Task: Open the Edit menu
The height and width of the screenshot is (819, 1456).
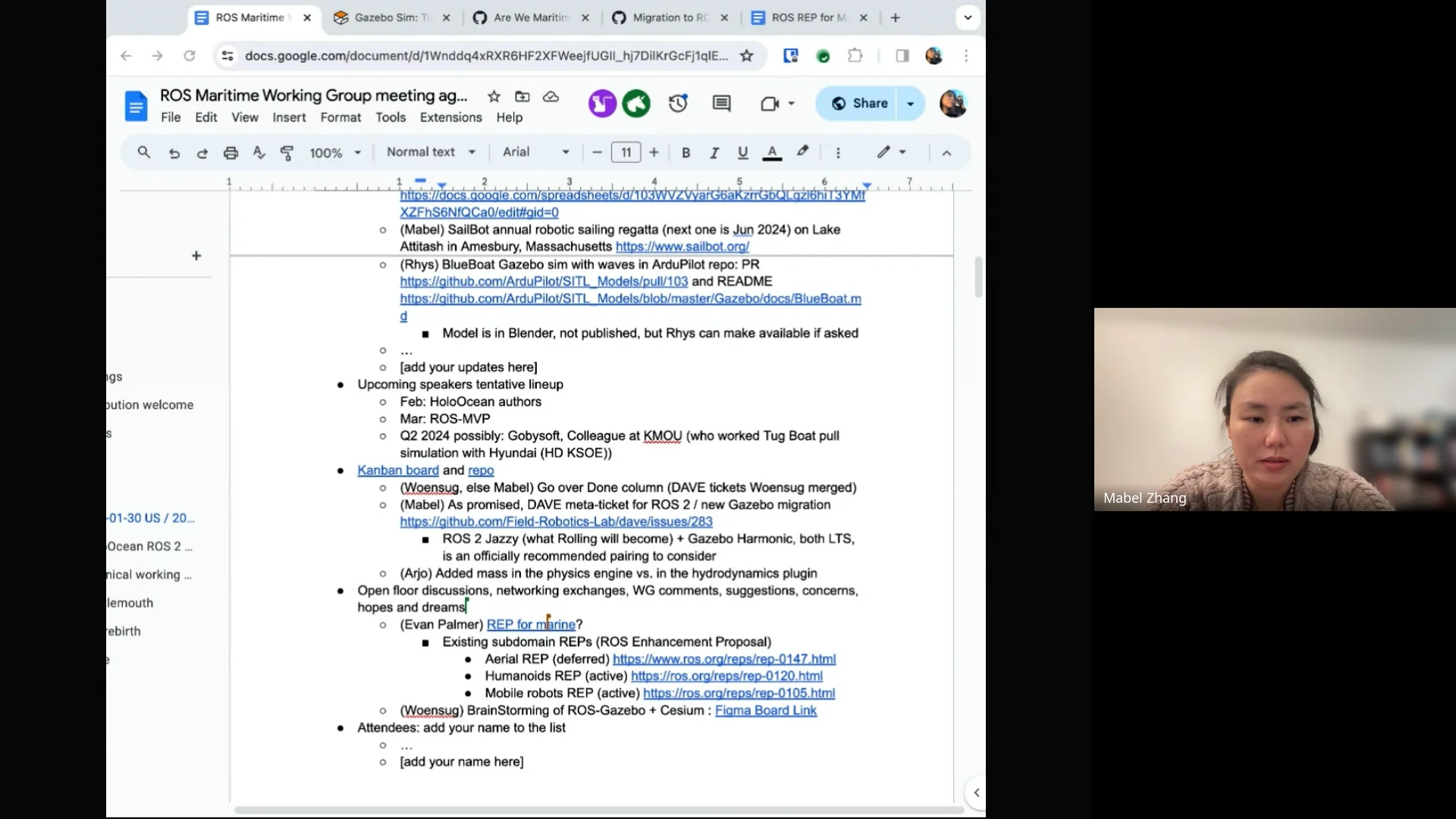Action: [206, 118]
